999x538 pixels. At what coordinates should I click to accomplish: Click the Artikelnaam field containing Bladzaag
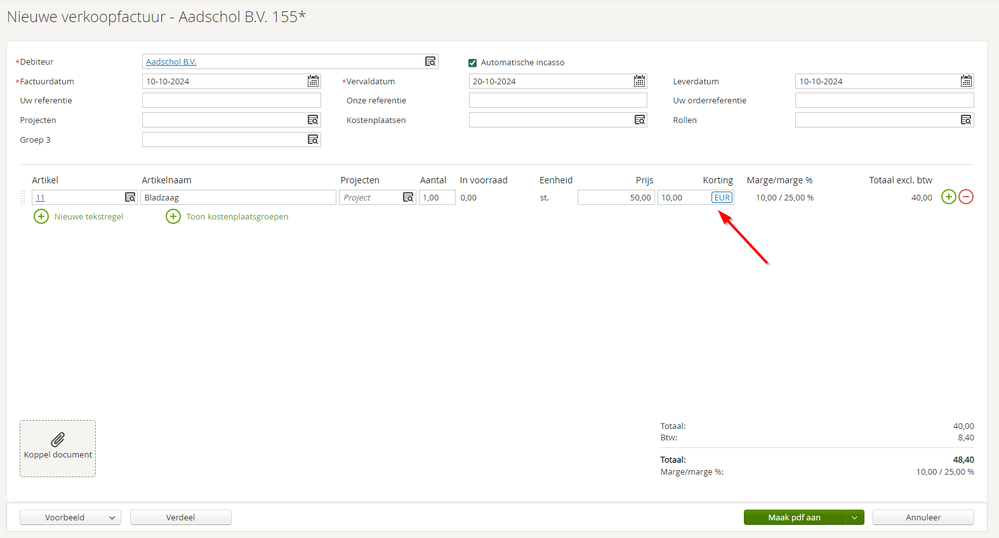(238, 198)
